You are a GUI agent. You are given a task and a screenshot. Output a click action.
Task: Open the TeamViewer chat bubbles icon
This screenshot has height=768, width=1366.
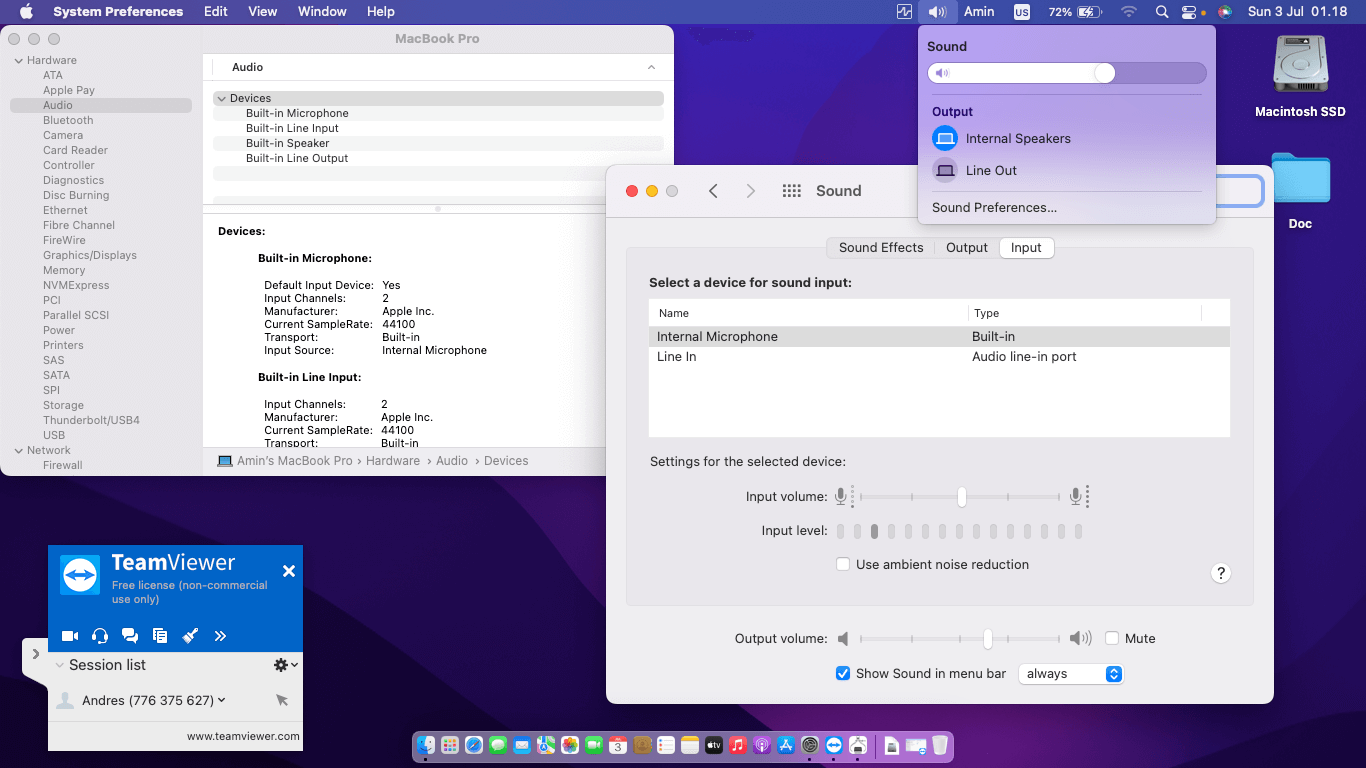click(x=130, y=635)
